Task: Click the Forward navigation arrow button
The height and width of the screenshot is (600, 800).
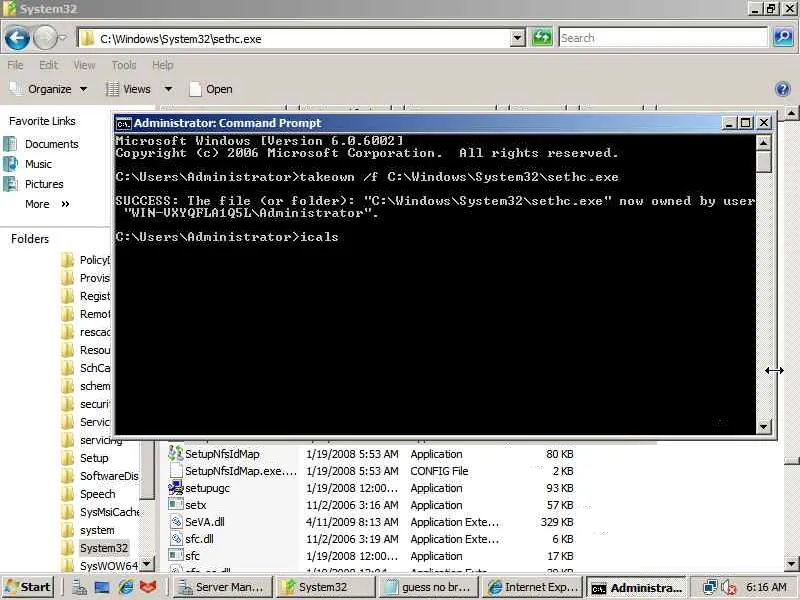Action: coord(44,38)
